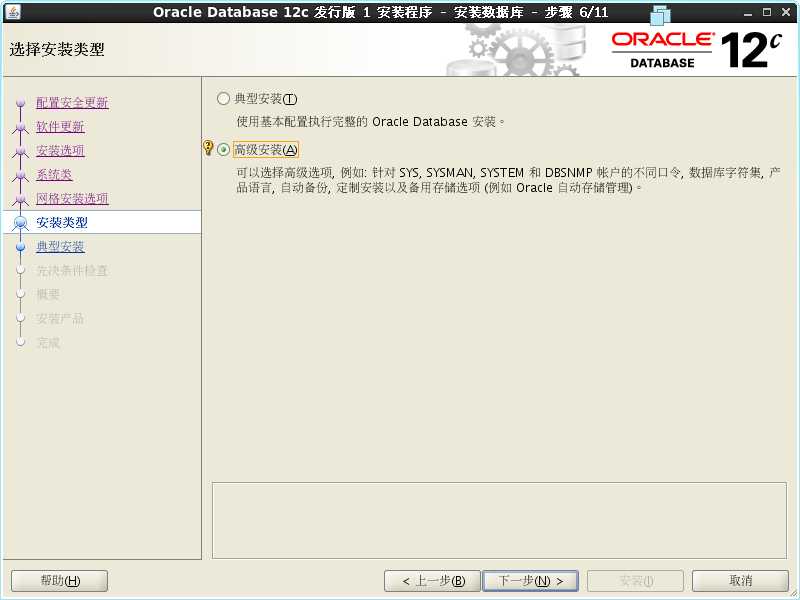Click the 典型安装 step bullet icon
The image size is (800, 600).
(x=20, y=246)
